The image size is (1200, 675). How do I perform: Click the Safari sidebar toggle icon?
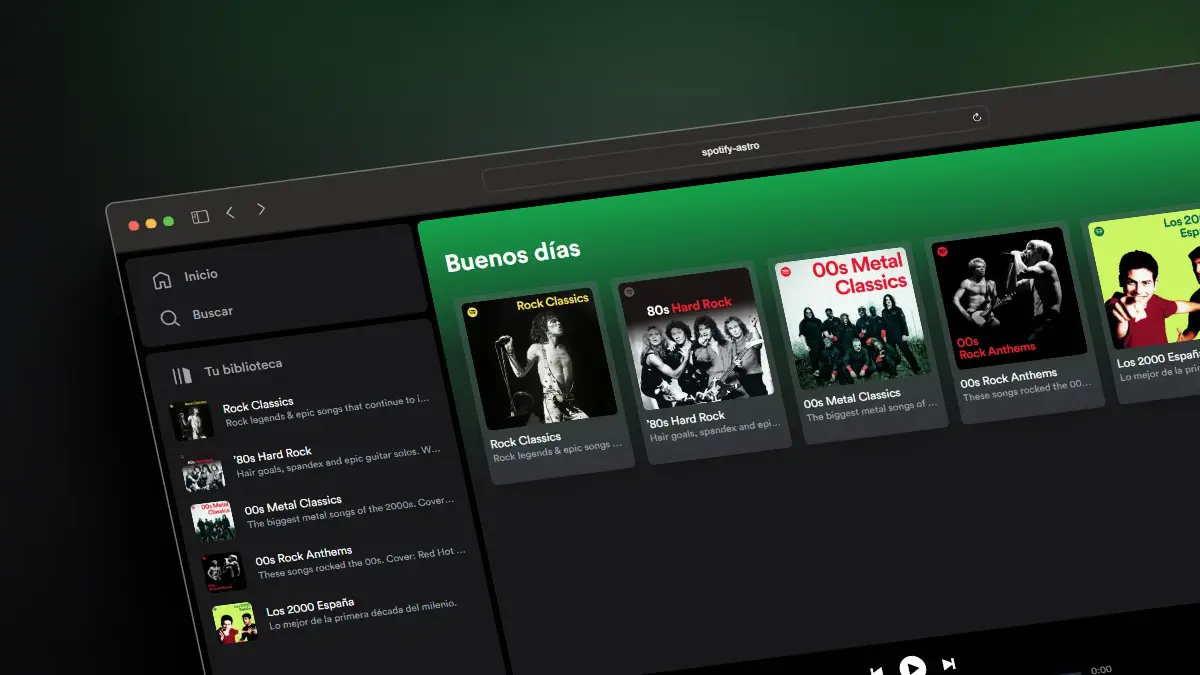(x=199, y=214)
